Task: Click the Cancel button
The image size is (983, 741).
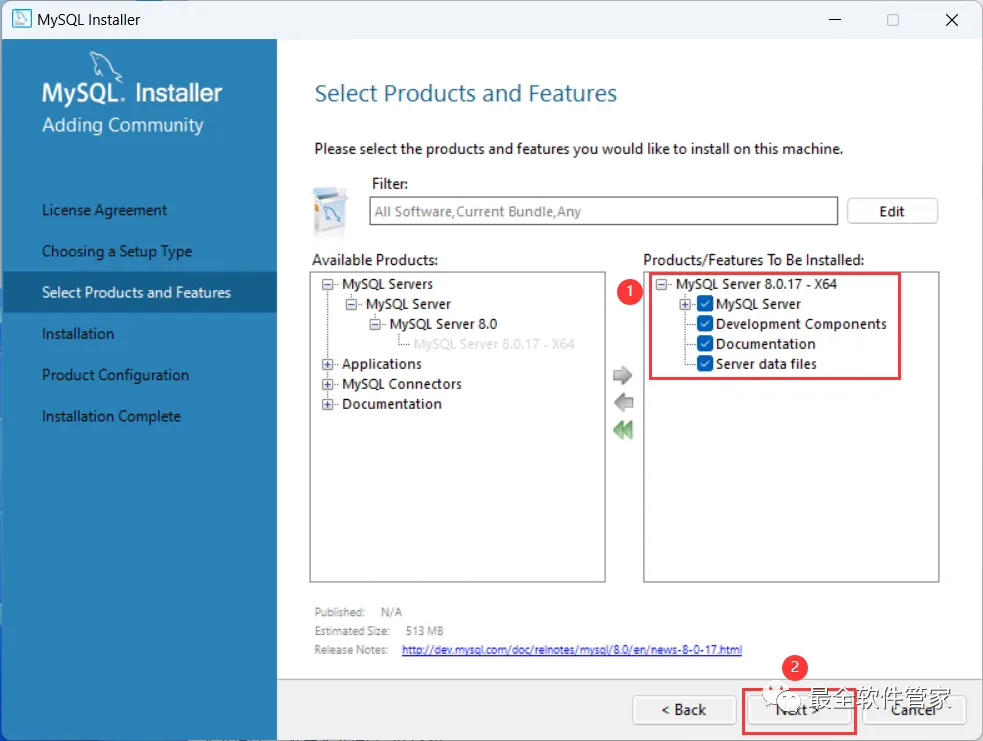Action: point(915,710)
